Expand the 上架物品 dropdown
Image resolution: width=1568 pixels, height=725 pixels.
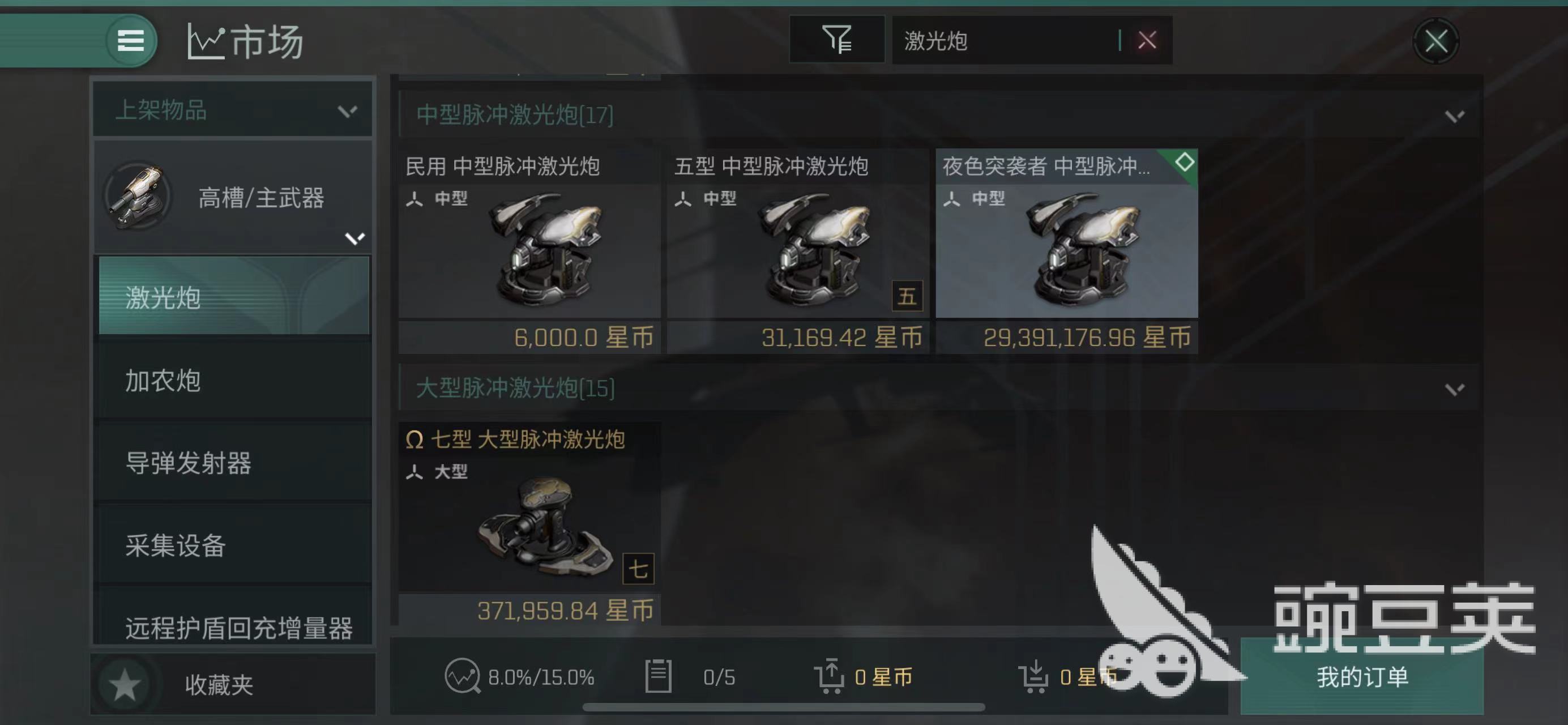[233, 111]
